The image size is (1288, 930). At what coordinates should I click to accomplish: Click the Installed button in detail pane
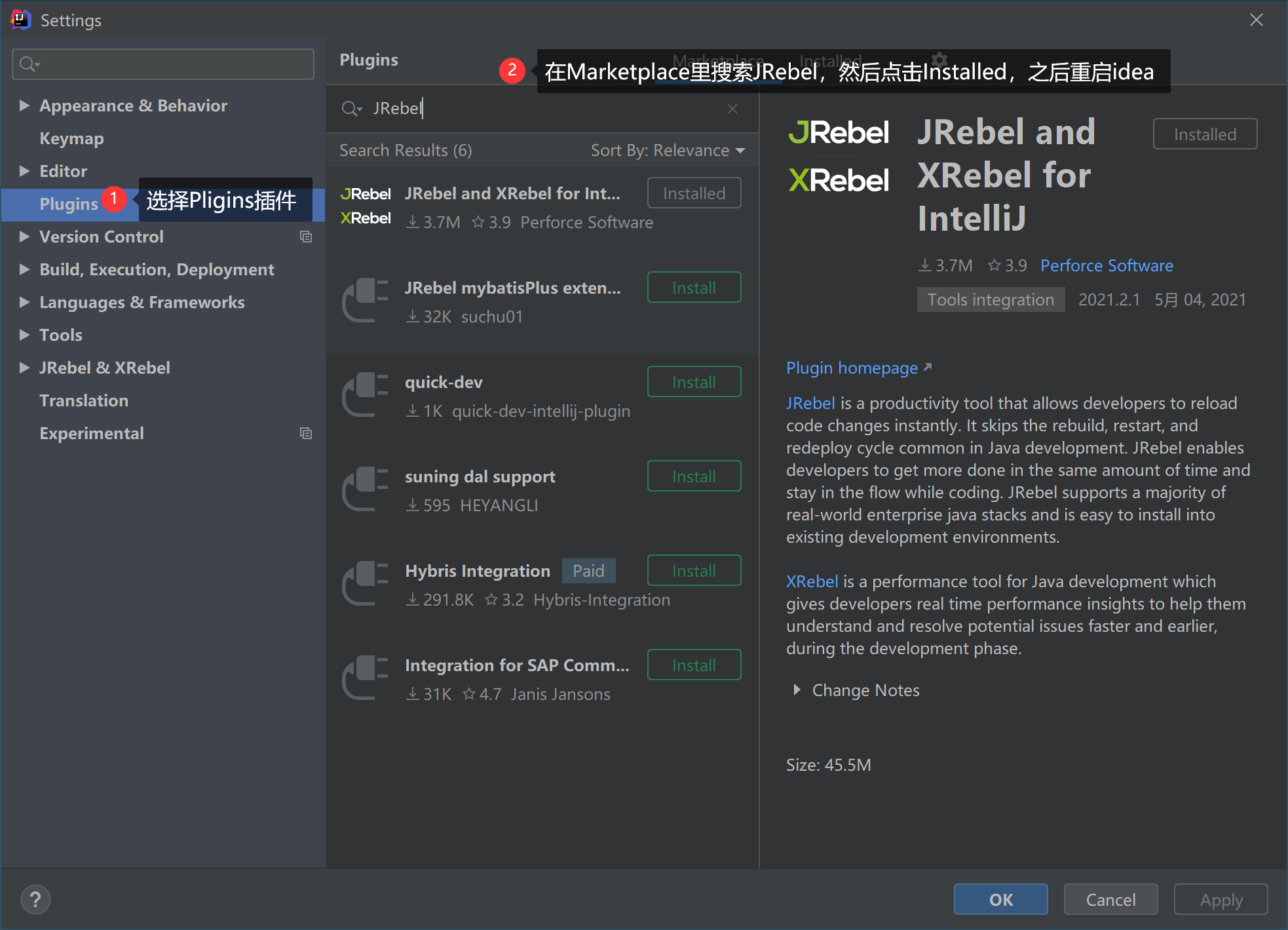(x=1205, y=134)
